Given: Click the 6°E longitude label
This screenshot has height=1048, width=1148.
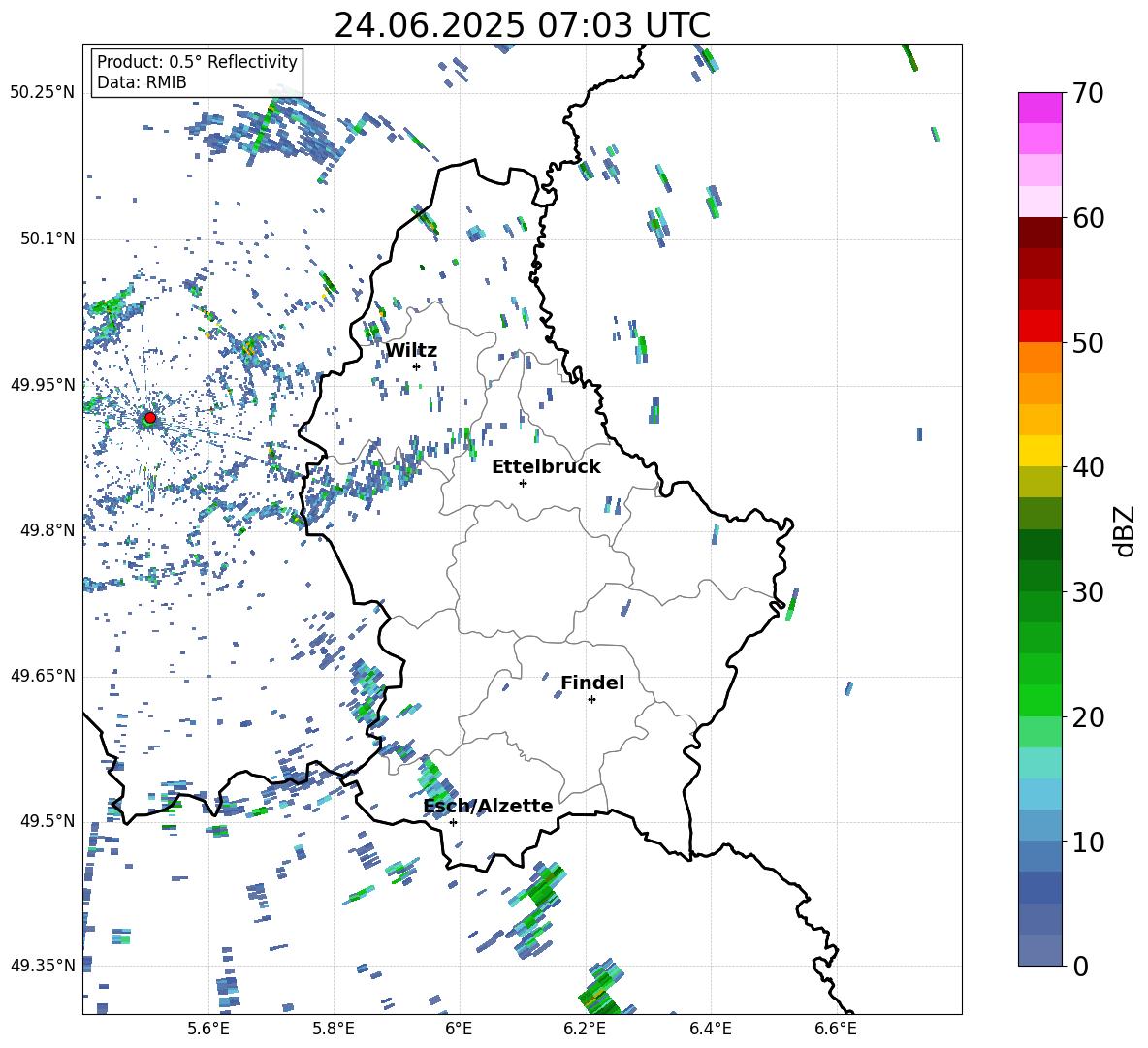Looking at the screenshot, I should click(459, 1029).
